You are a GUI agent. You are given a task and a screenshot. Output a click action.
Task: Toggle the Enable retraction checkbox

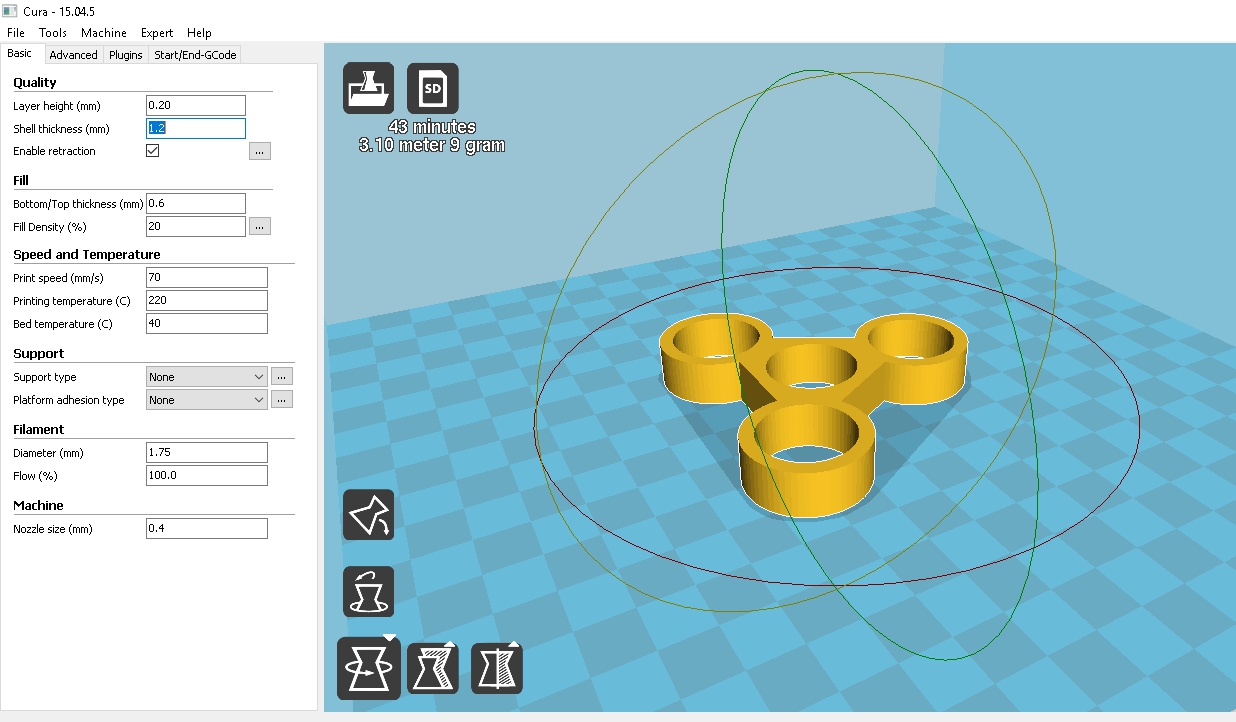[x=153, y=151]
